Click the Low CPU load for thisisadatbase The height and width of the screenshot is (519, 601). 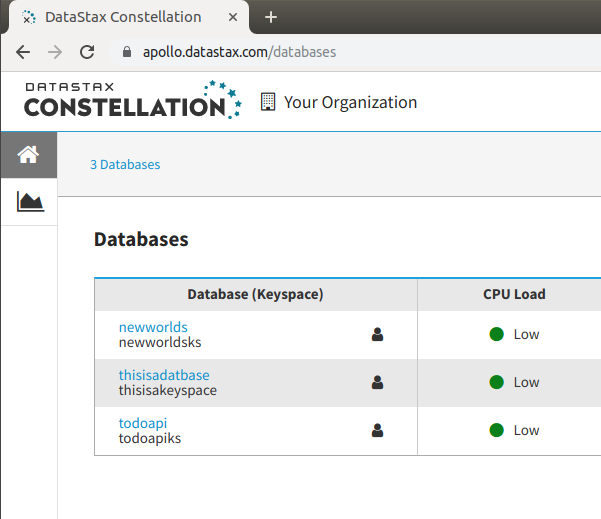526,382
